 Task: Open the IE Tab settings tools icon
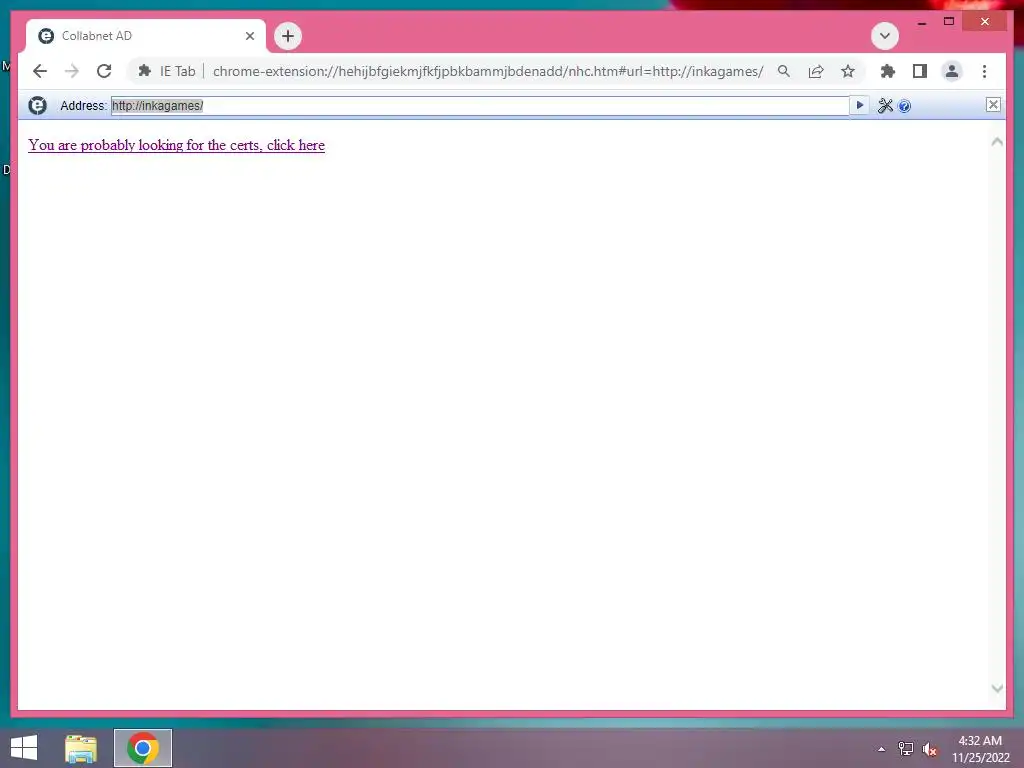885,106
